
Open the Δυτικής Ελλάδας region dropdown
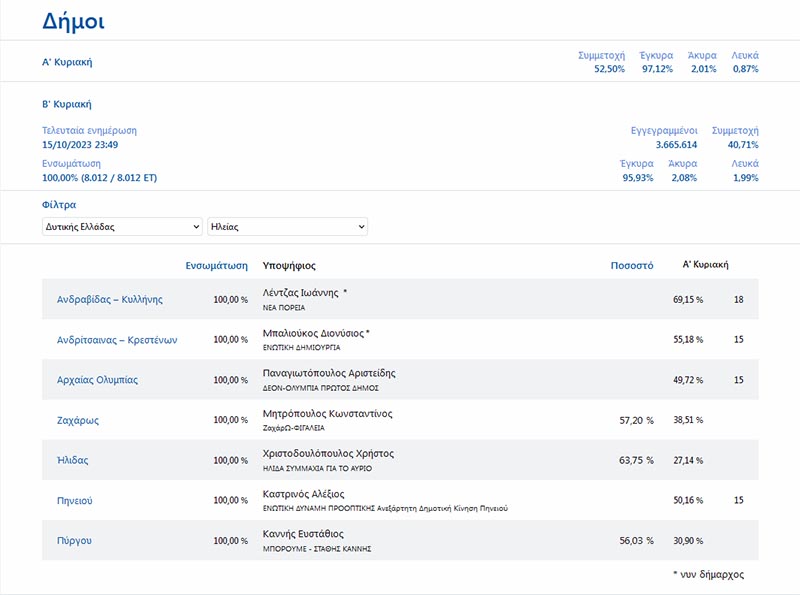click(122, 227)
